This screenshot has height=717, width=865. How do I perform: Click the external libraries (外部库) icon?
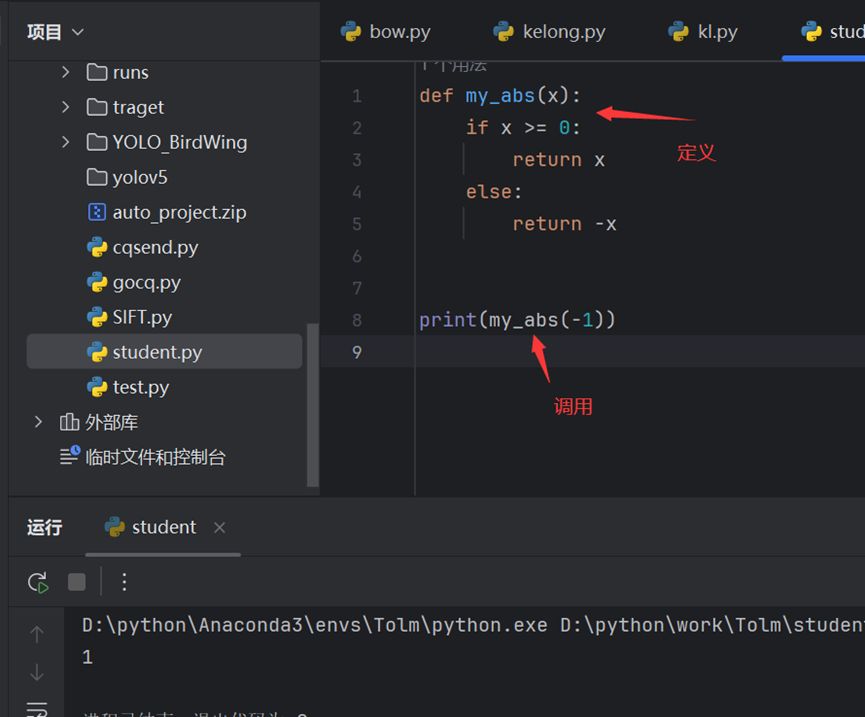70,422
